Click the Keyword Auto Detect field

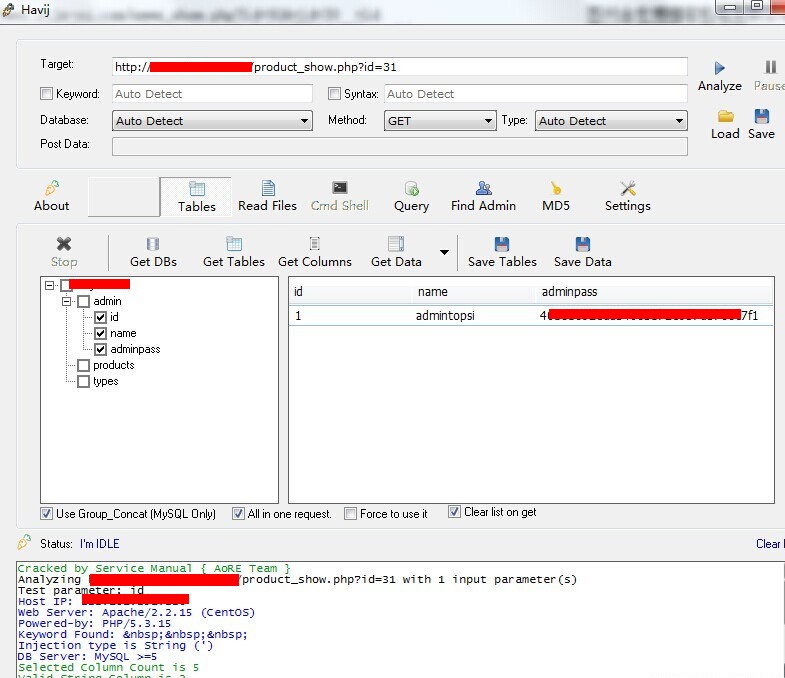[x=212, y=94]
